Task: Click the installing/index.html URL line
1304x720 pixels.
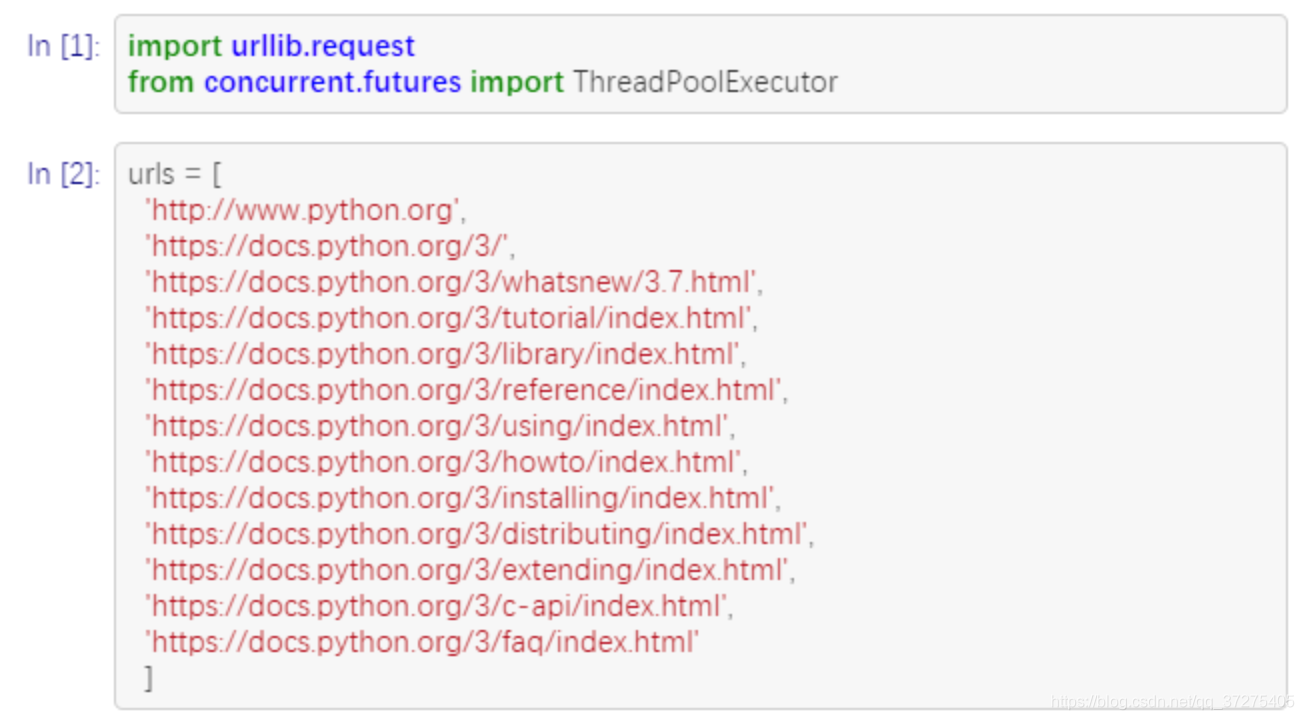Action: click(x=463, y=498)
